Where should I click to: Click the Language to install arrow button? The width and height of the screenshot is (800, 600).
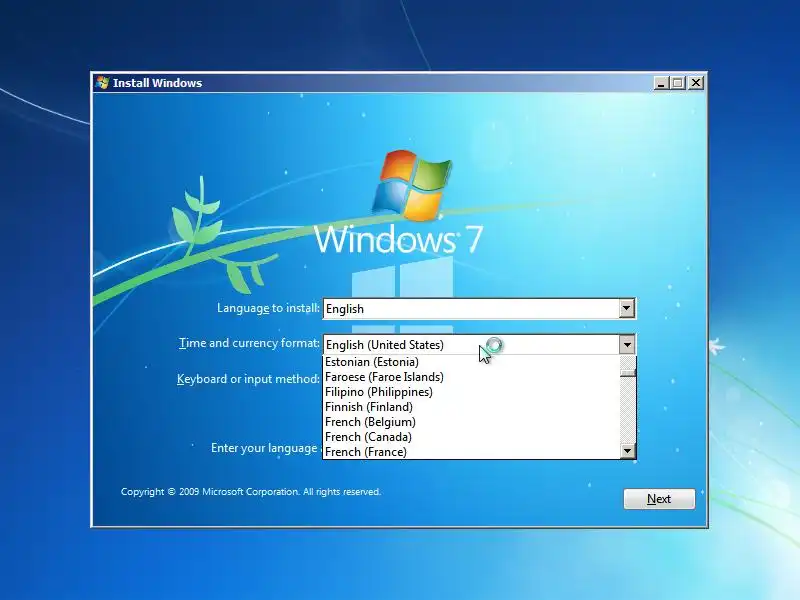(627, 309)
